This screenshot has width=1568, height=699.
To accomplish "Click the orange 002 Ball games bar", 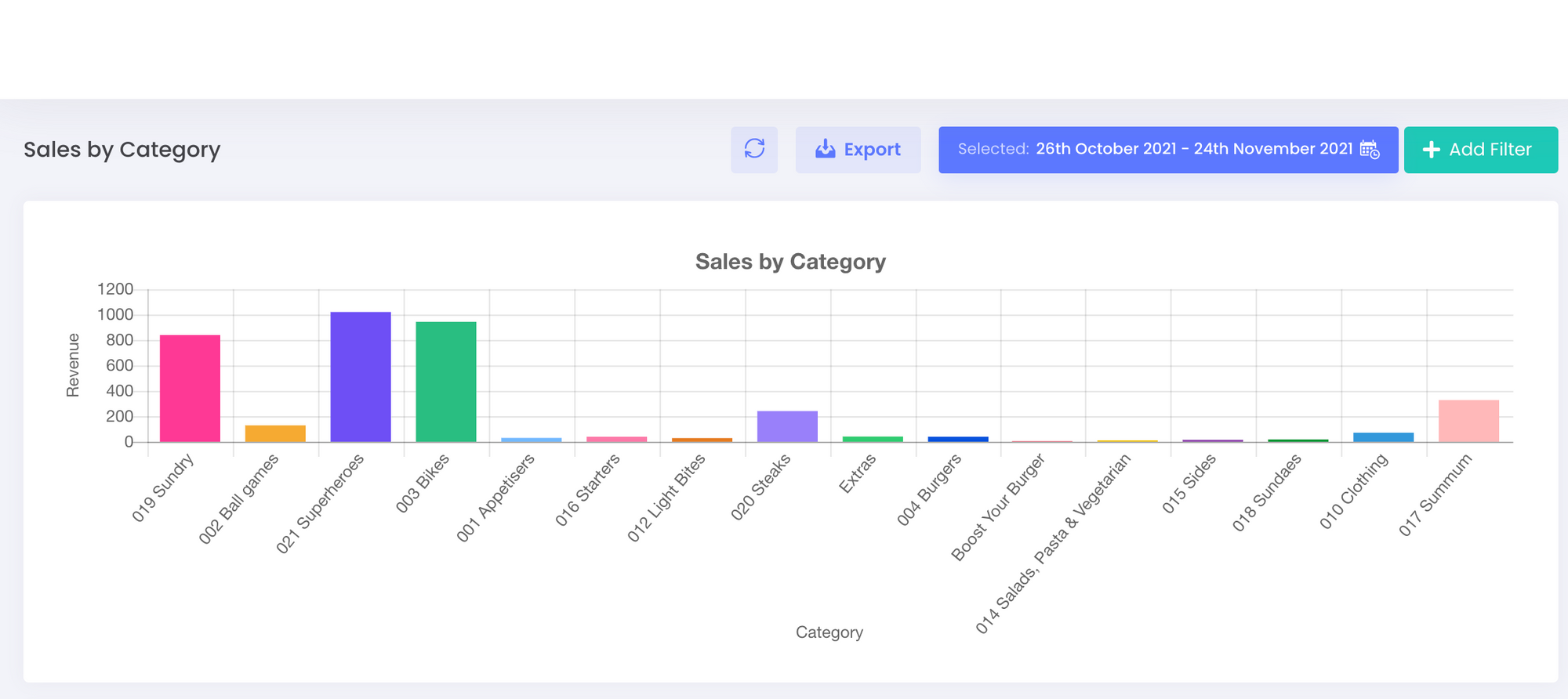I will click(275, 433).
